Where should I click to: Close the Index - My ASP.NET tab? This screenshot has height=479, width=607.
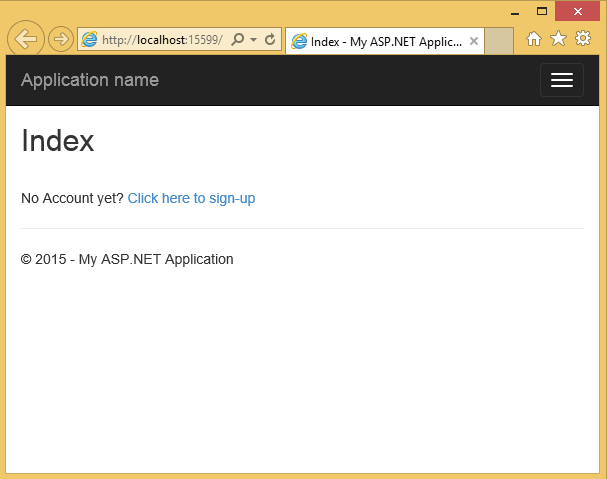pos(474,41)
